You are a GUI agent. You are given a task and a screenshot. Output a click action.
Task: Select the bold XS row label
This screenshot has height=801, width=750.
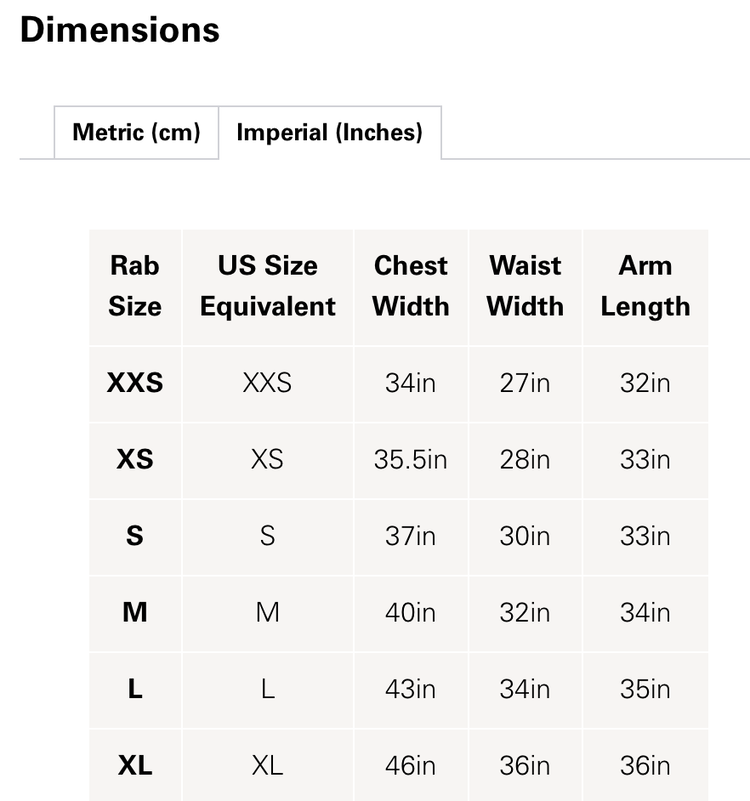coord(135,459)
